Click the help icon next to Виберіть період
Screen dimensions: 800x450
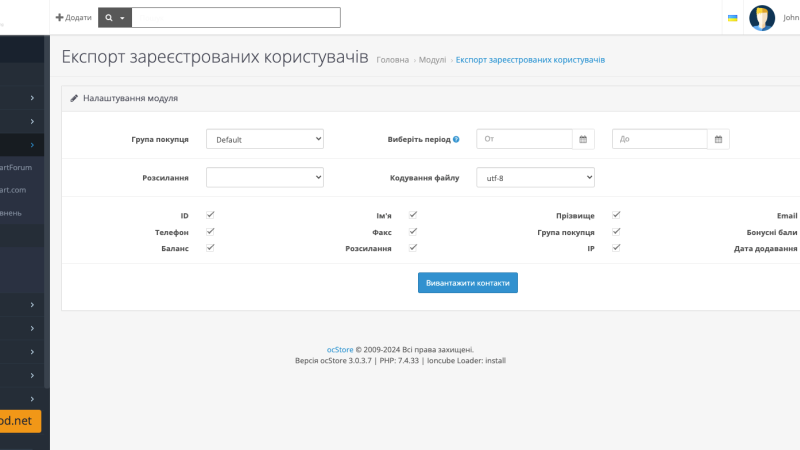coord(456,139)
